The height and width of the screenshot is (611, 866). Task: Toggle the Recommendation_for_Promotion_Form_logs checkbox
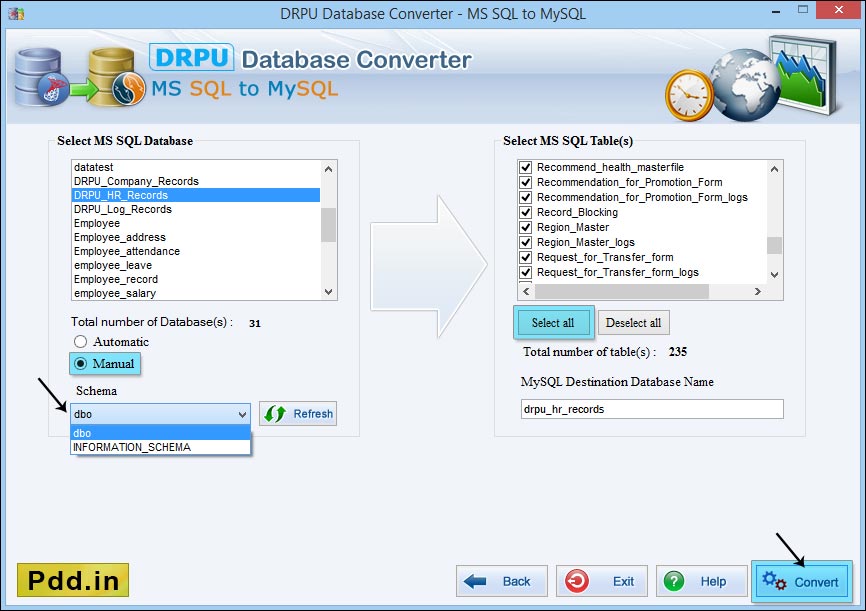[525, 197]
